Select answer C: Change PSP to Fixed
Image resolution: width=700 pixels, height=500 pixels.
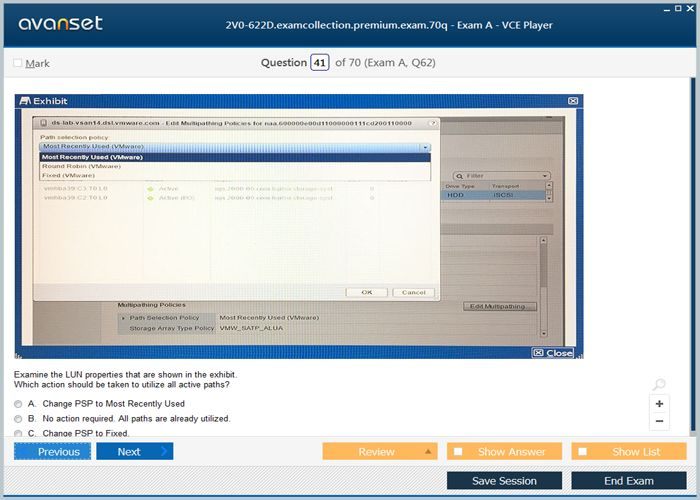(18, 433)
